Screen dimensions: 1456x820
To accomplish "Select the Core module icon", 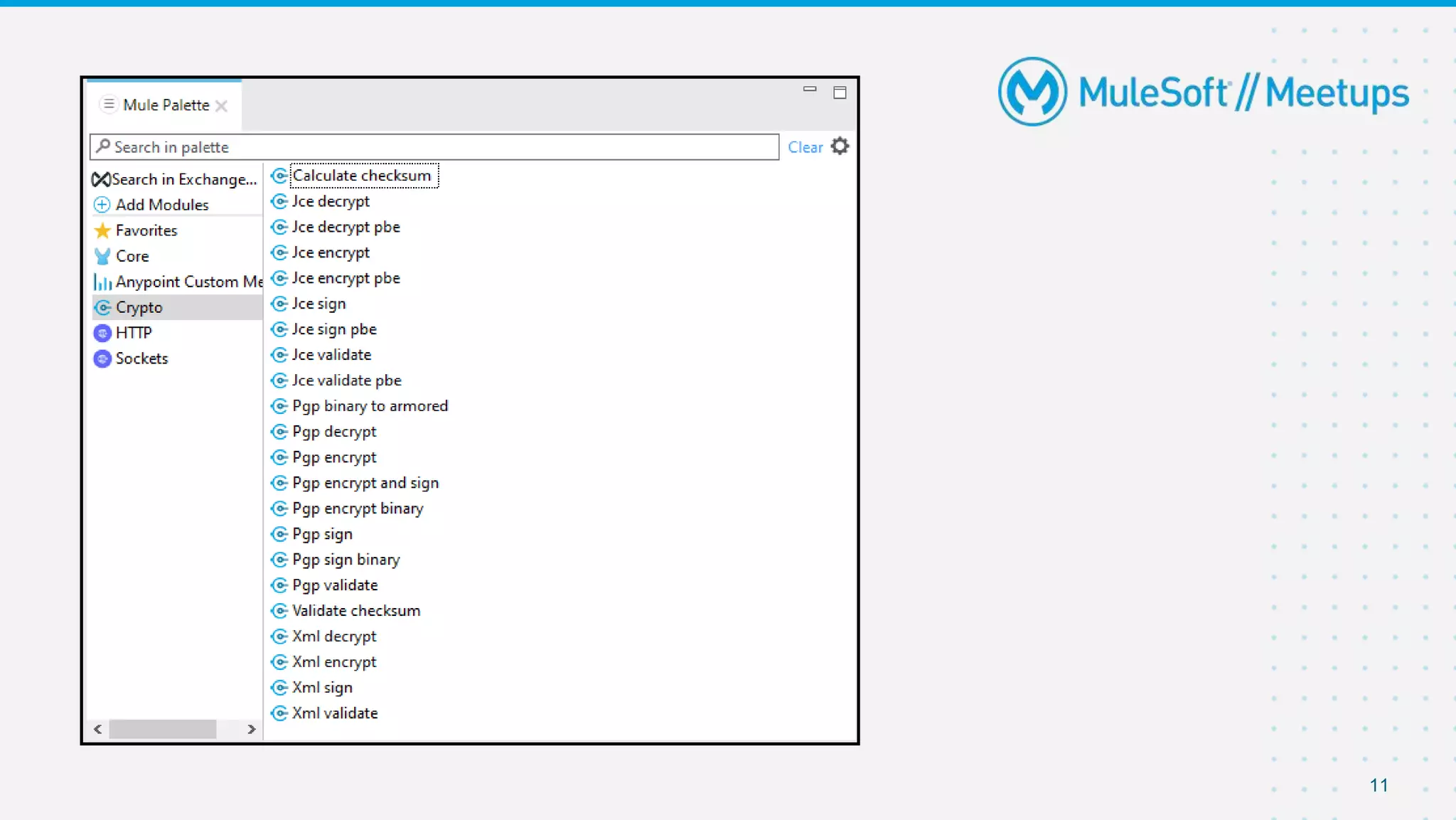I will coord(102,256).
